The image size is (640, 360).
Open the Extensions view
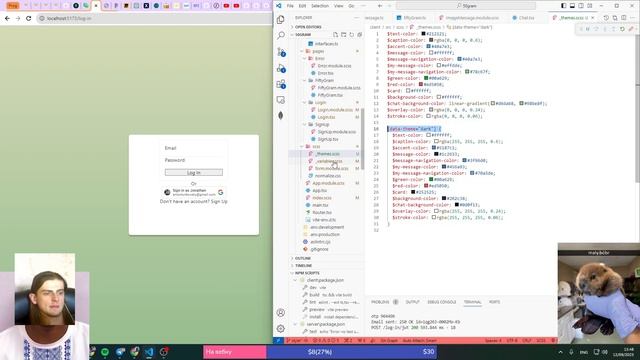pos(281,84)
